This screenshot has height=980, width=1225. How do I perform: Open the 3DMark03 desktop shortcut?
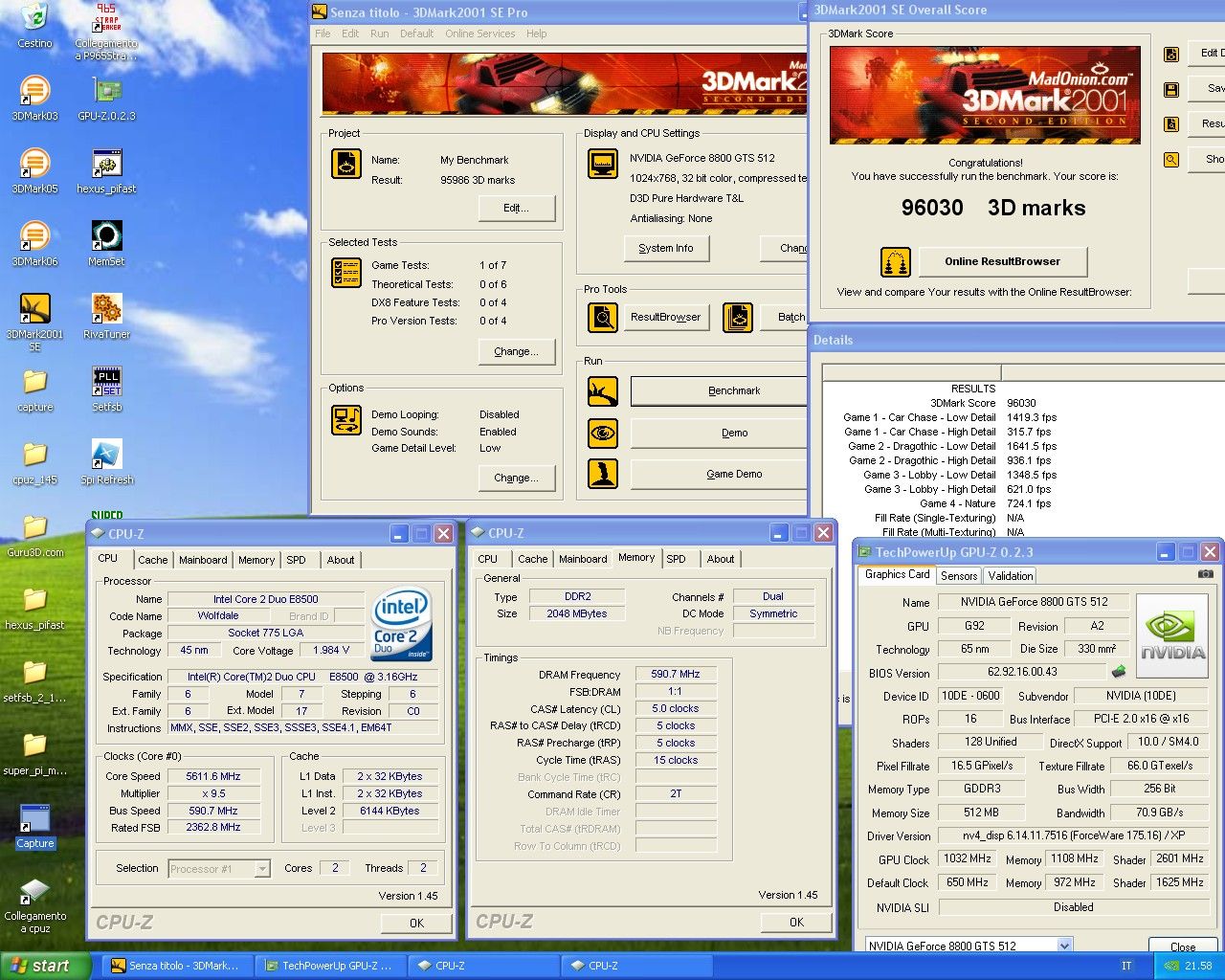point(34,98)
